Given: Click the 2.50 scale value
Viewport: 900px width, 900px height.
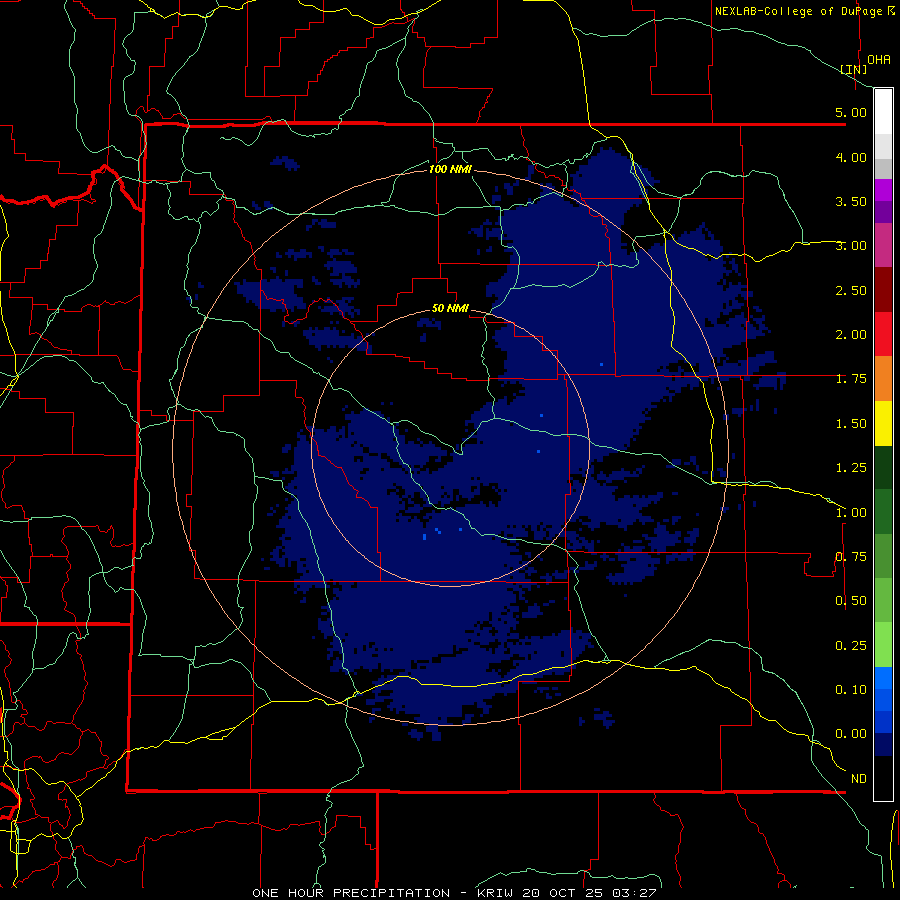Looking at the screenshot, I should [x=851, y=290].
